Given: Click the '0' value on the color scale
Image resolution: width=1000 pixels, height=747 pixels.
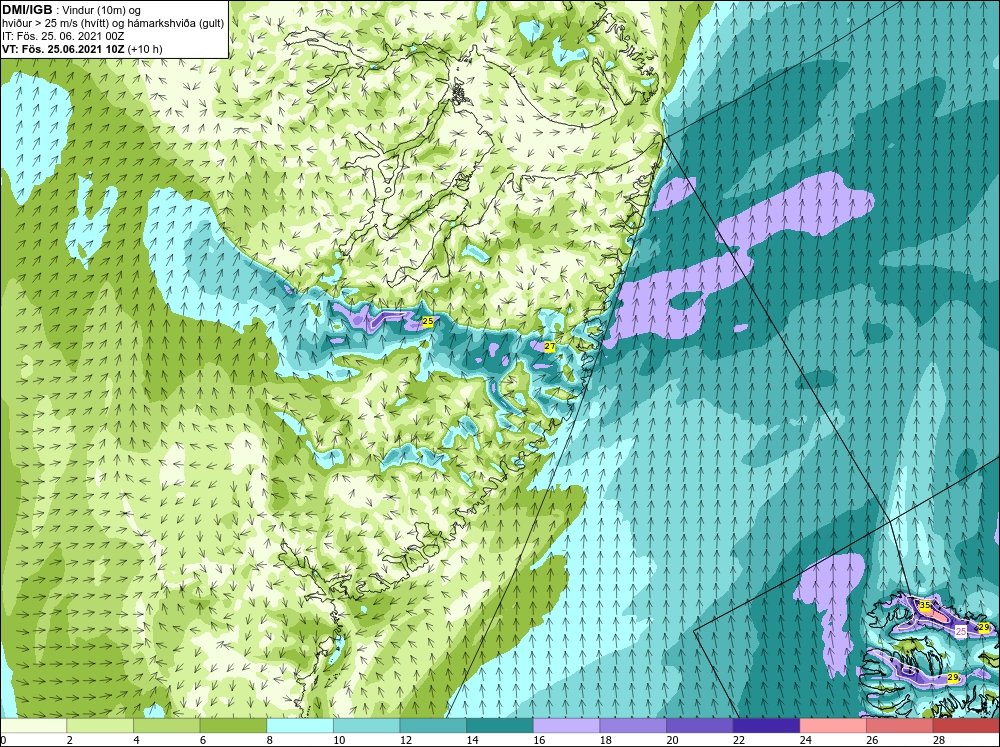Looking at the screenshot, I should point(3,740).
